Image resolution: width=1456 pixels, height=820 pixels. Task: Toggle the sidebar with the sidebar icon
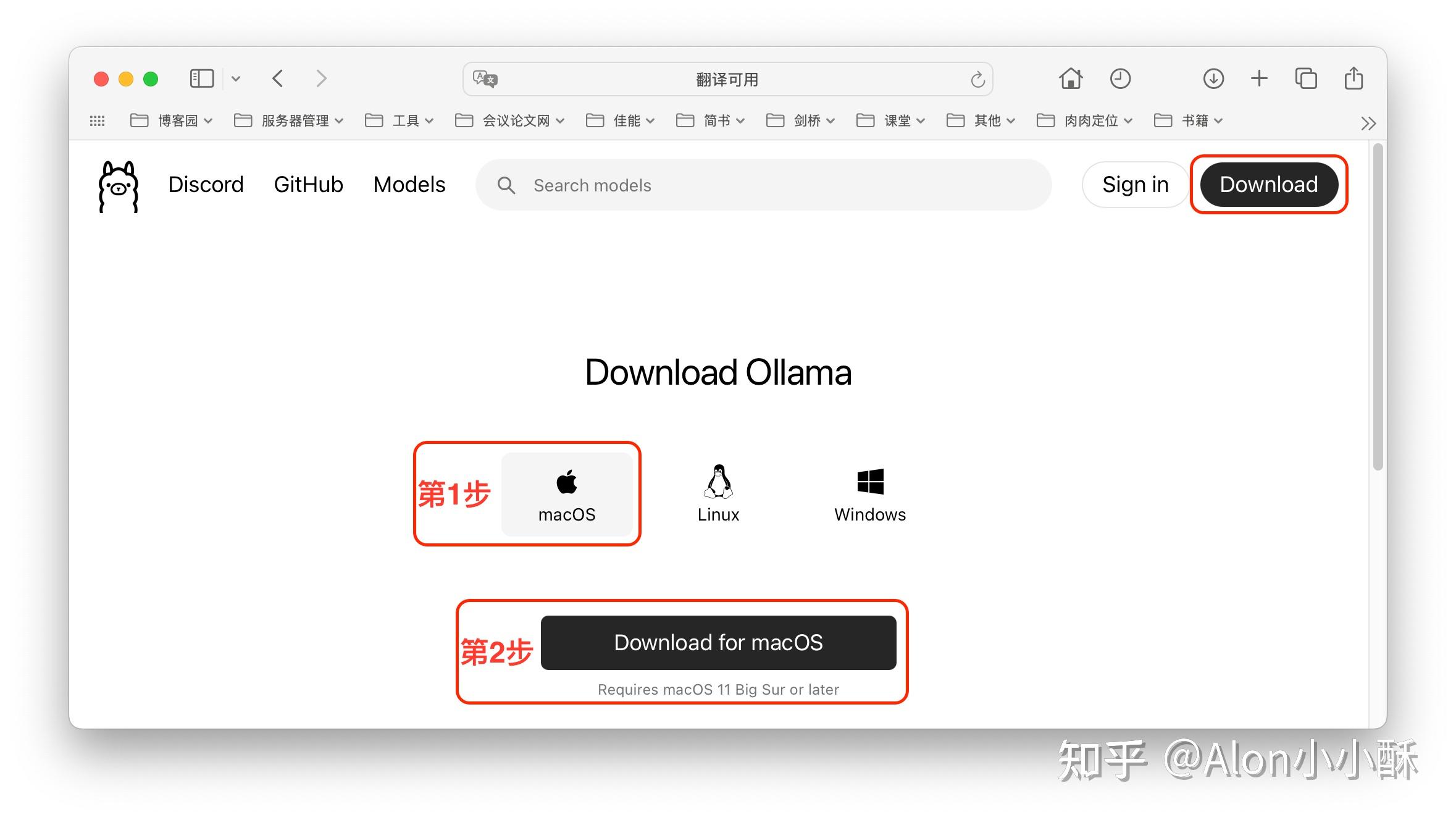pyautogui.click(x=201, y=78)
